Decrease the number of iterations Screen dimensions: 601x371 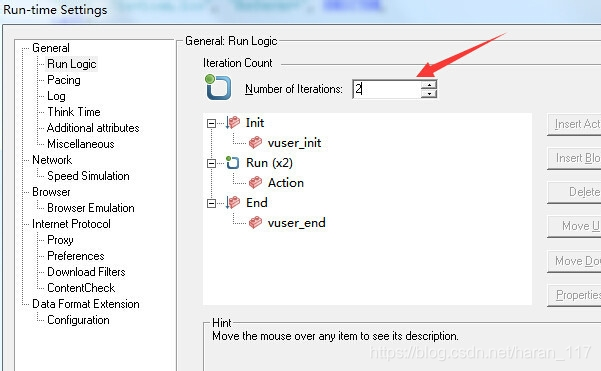429,94
